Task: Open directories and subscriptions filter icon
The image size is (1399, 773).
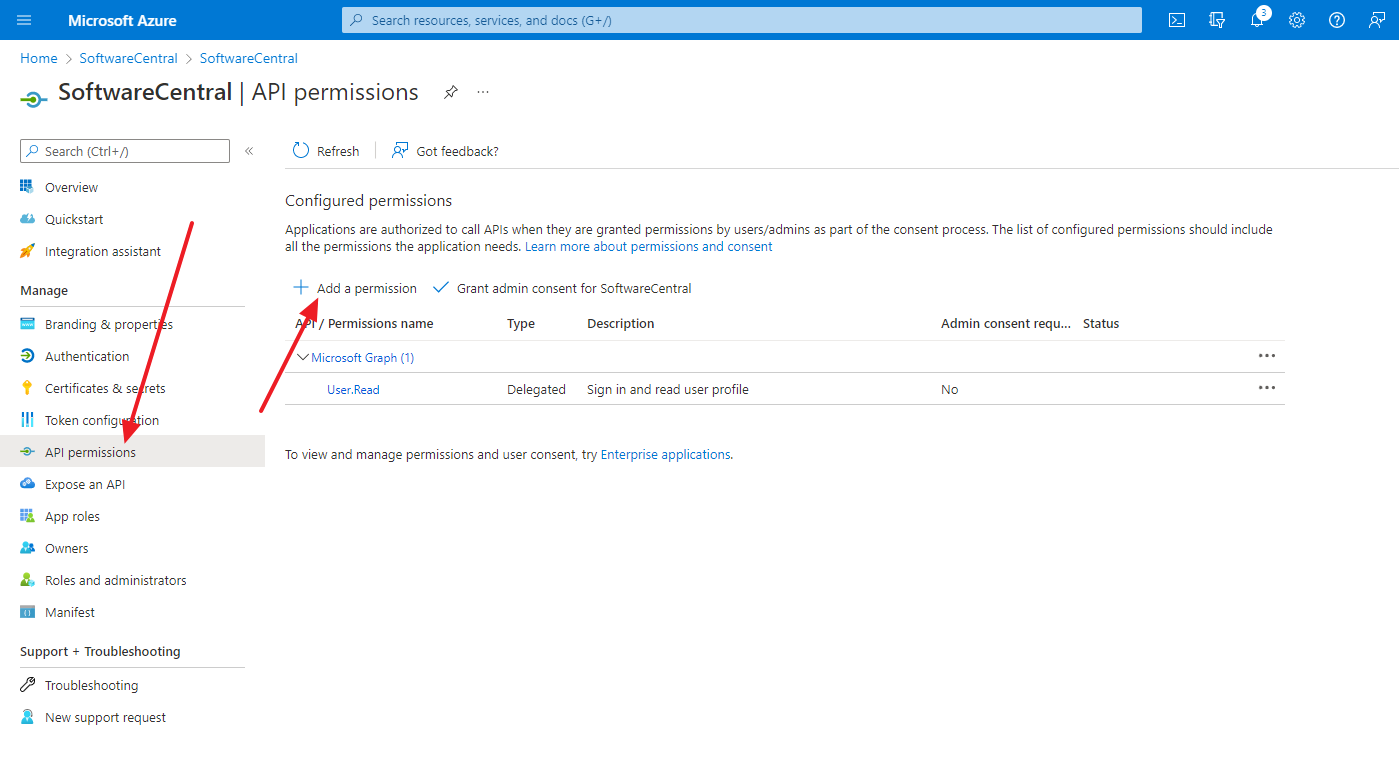Action: [x=1217, y=20]
